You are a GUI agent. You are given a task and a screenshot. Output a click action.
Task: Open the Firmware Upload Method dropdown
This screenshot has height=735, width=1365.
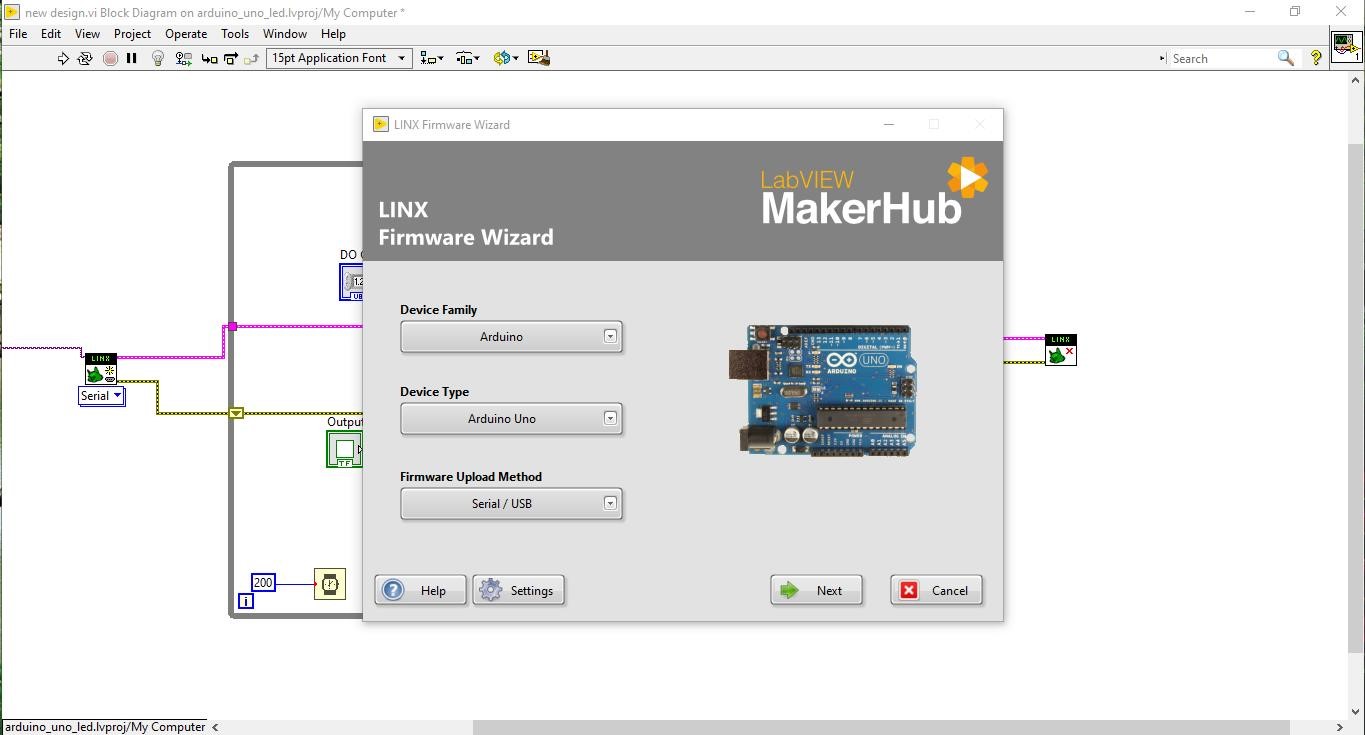coord(511,504)
